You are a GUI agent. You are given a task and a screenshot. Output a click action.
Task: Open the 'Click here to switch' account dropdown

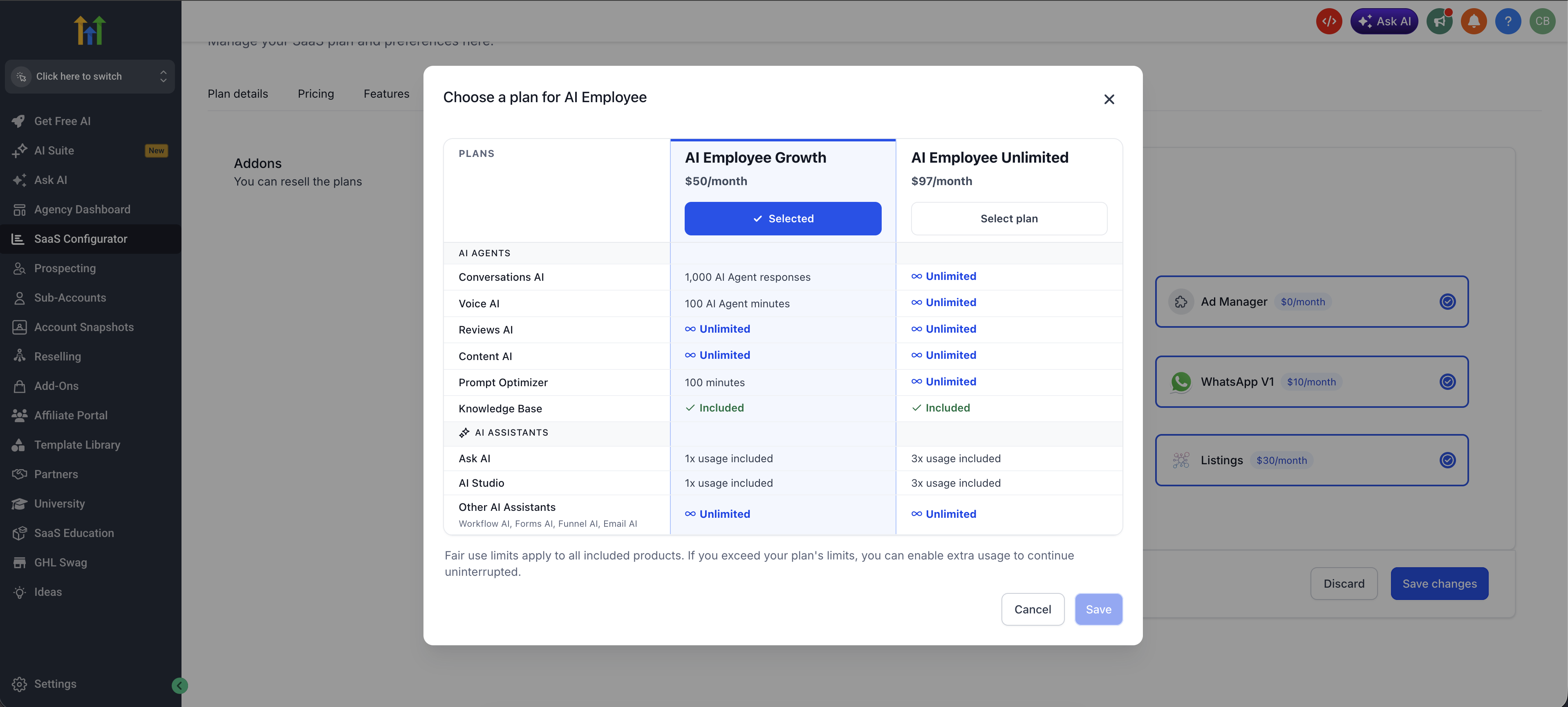(x=90, y=76)
